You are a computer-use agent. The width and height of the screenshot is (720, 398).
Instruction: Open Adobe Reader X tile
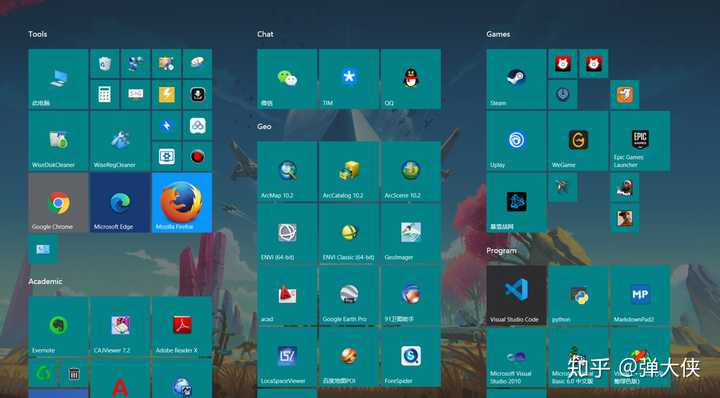[x=182, y=326]
